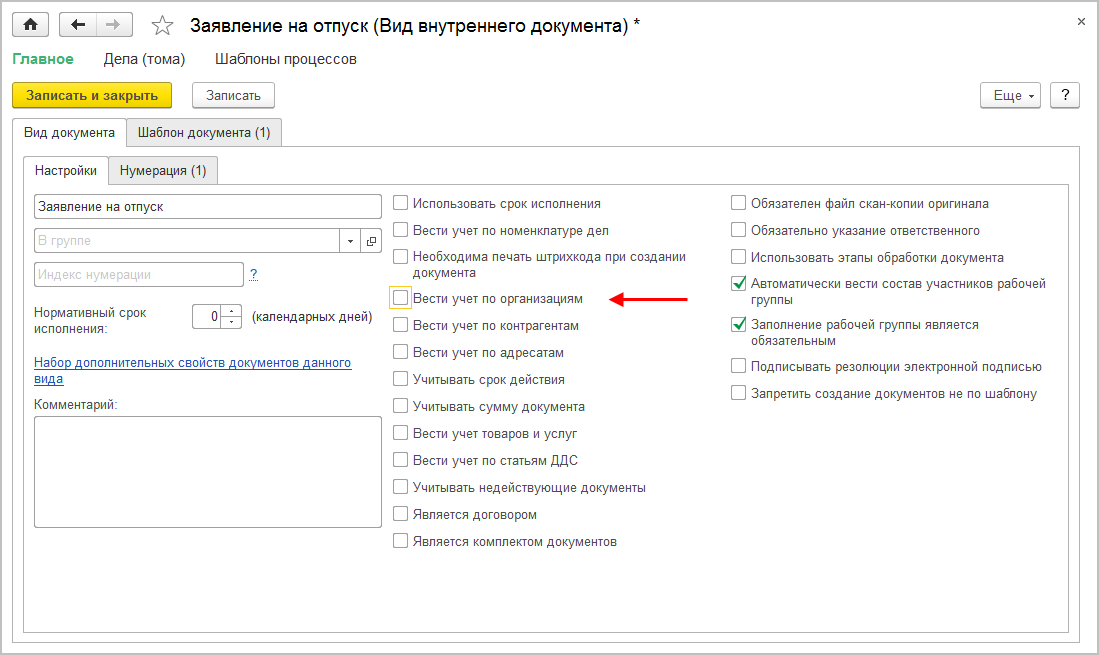Image resolution: width=1099 pixels, height=655 pixels.
Task: Navigate forward with the right arrow
Action: (113, 24)
